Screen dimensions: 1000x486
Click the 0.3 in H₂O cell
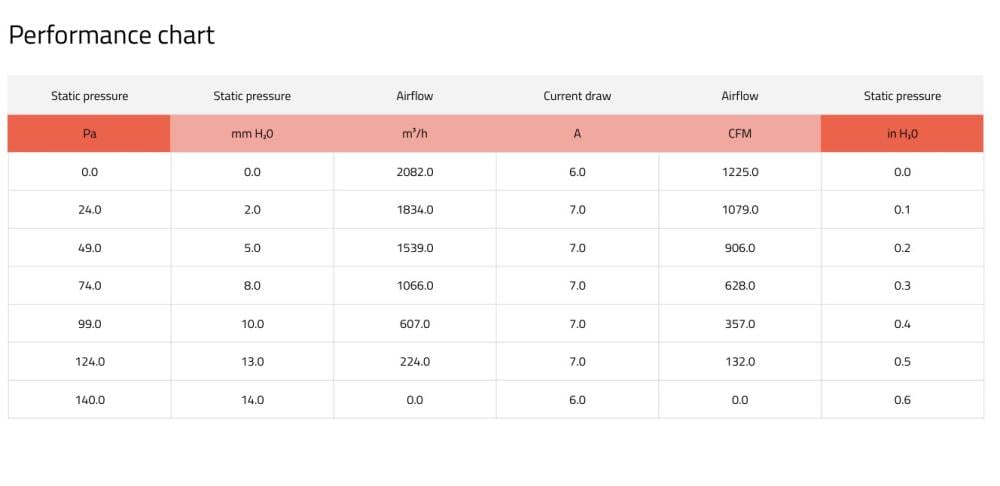point(902,286)
